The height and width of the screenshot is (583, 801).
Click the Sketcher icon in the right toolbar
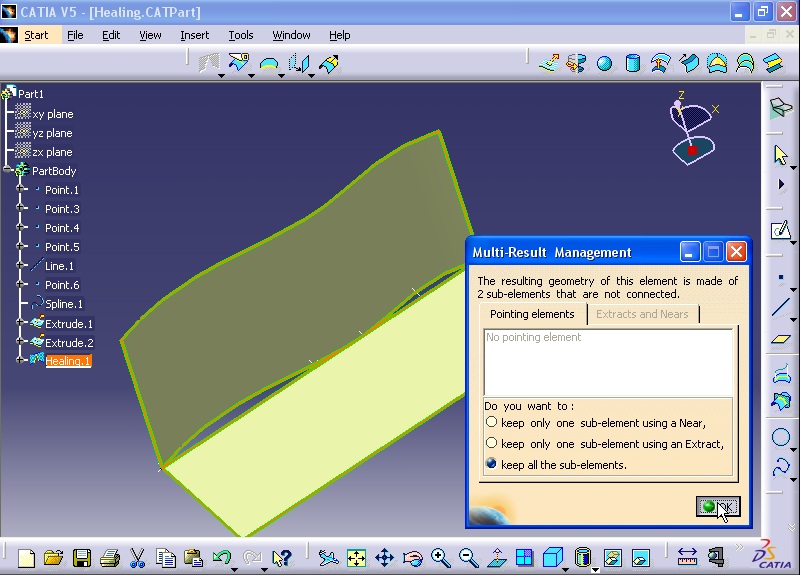pos(781,230)
